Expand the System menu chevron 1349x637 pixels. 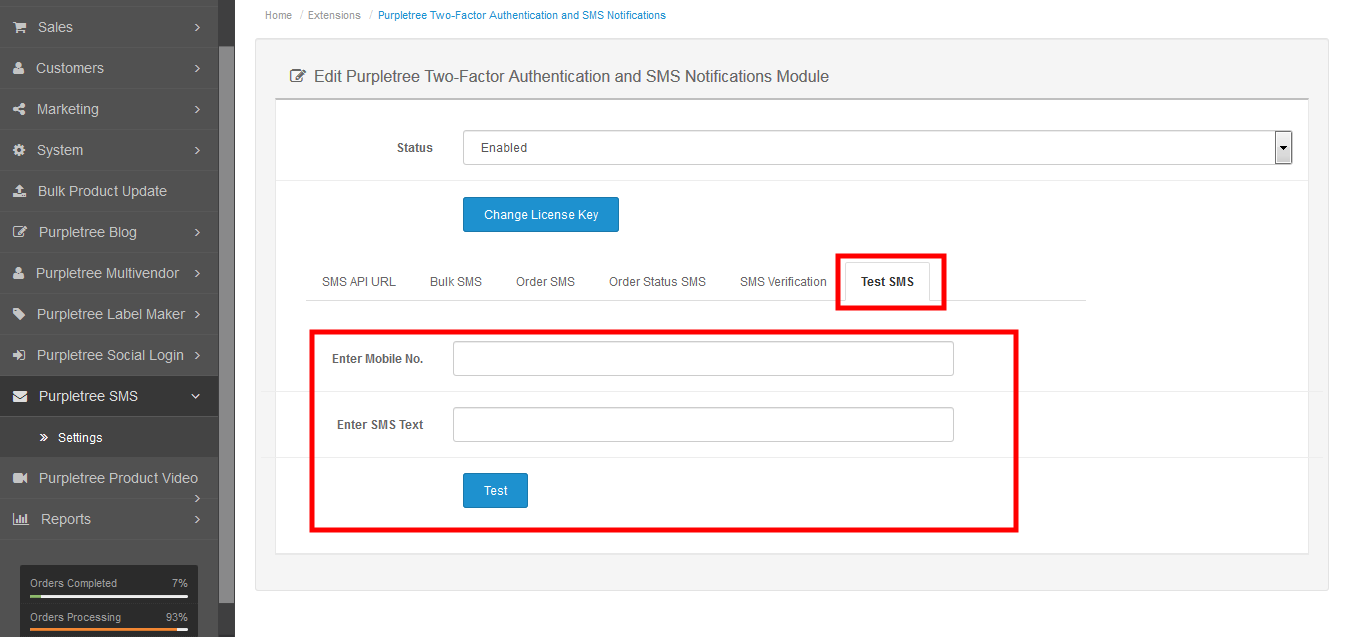point(198,150)
